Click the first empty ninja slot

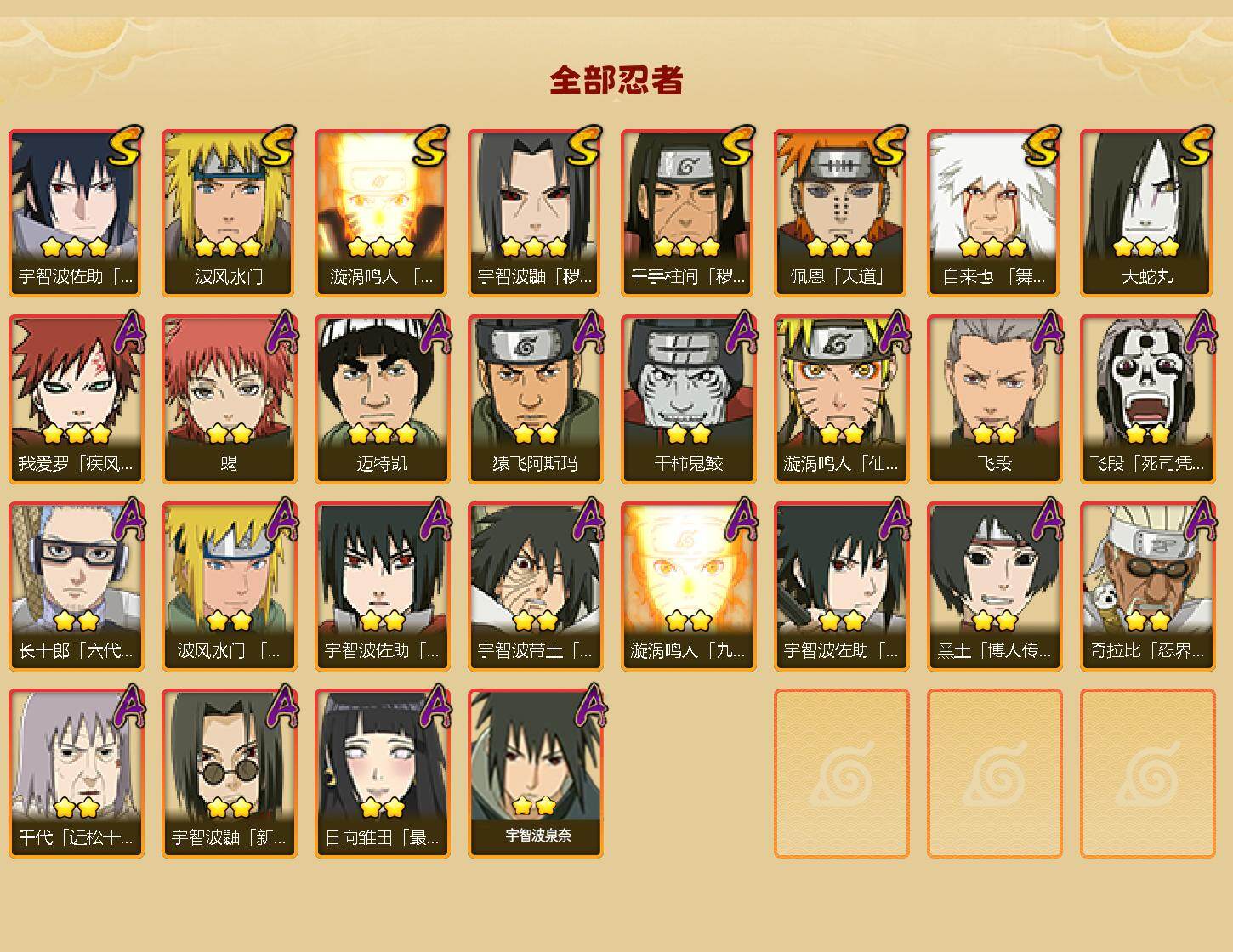841,773
